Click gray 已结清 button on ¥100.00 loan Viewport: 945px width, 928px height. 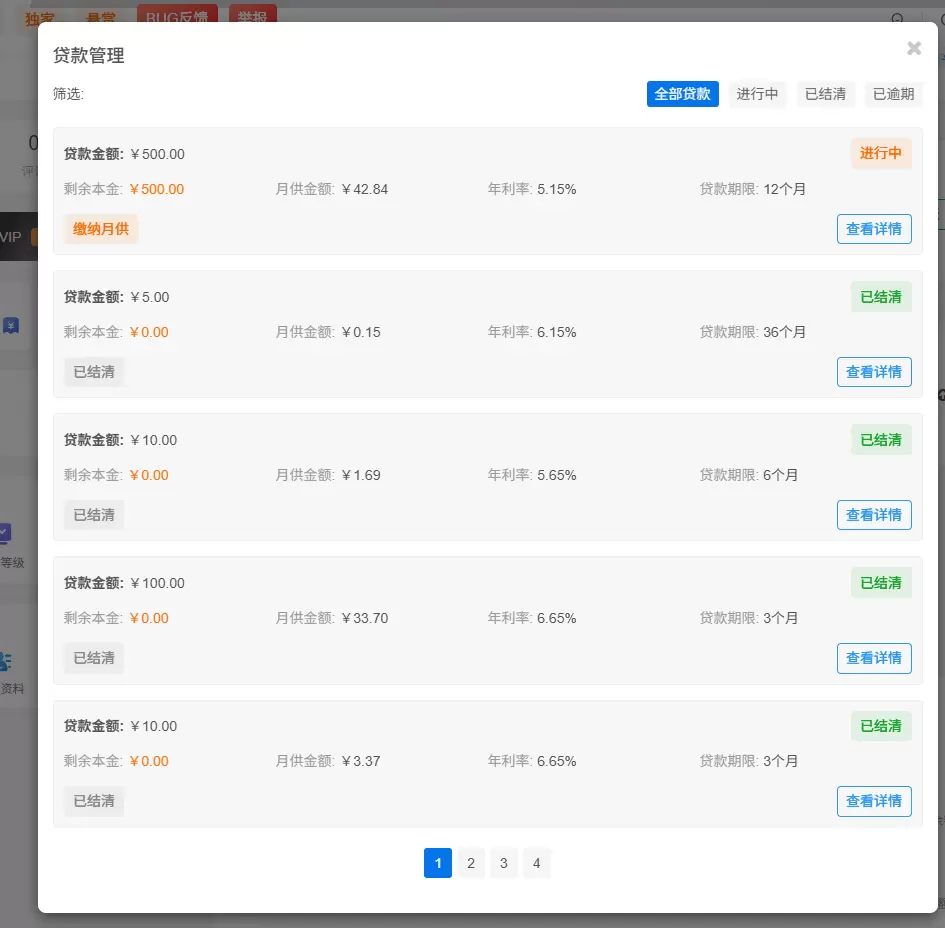coord(94,658)
